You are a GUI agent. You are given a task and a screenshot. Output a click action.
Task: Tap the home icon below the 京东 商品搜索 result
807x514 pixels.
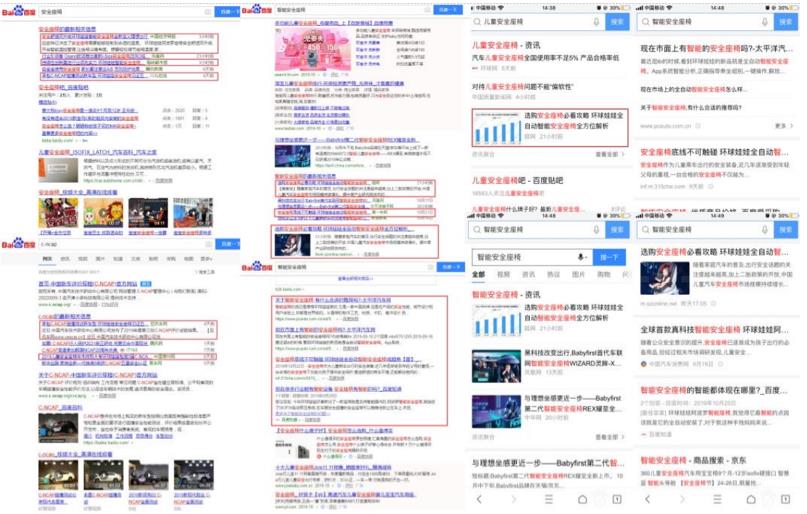(x=751, y=499)
